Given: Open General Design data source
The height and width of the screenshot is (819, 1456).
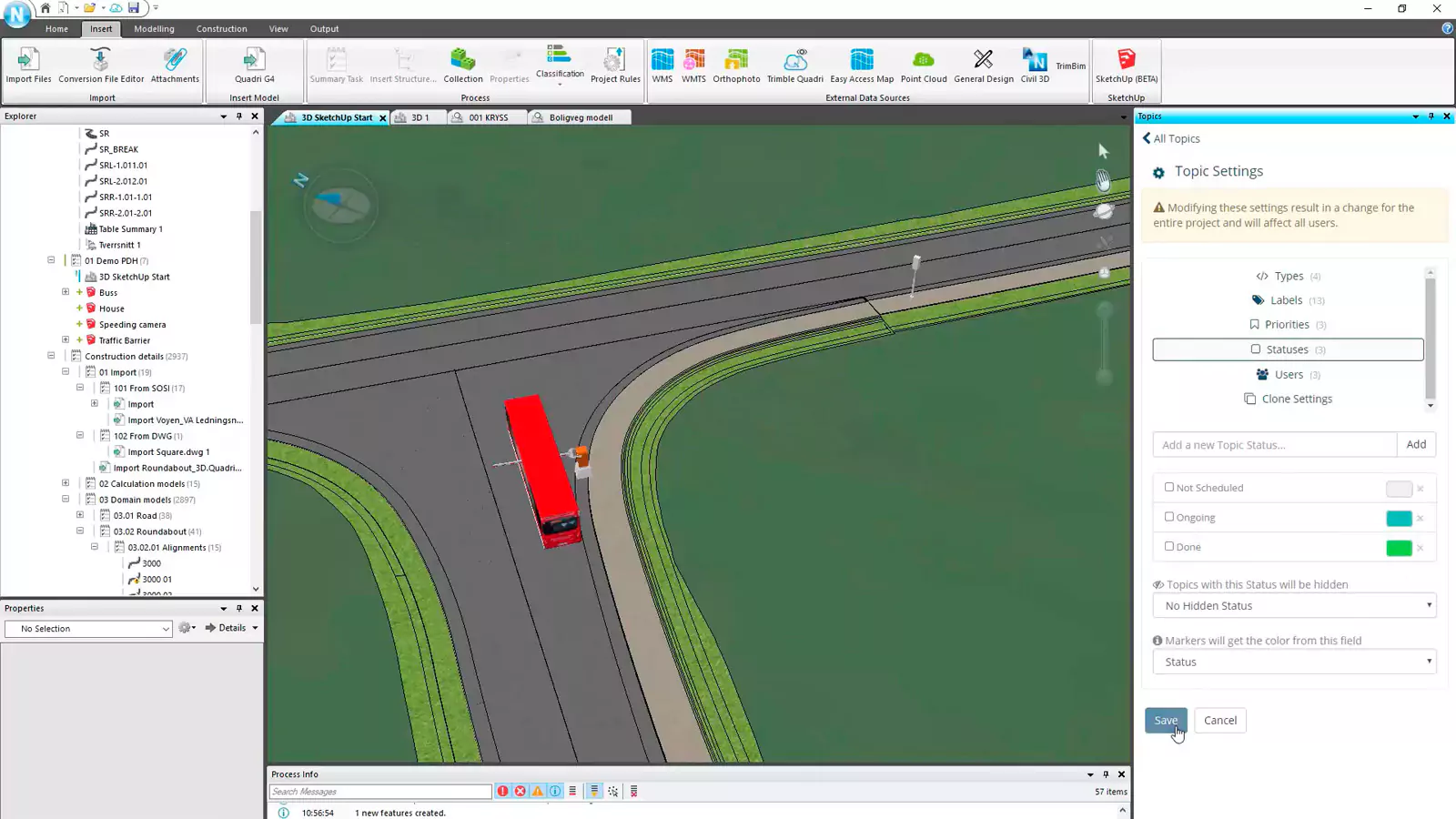Looking at the screenshot, I should [984, 66].
